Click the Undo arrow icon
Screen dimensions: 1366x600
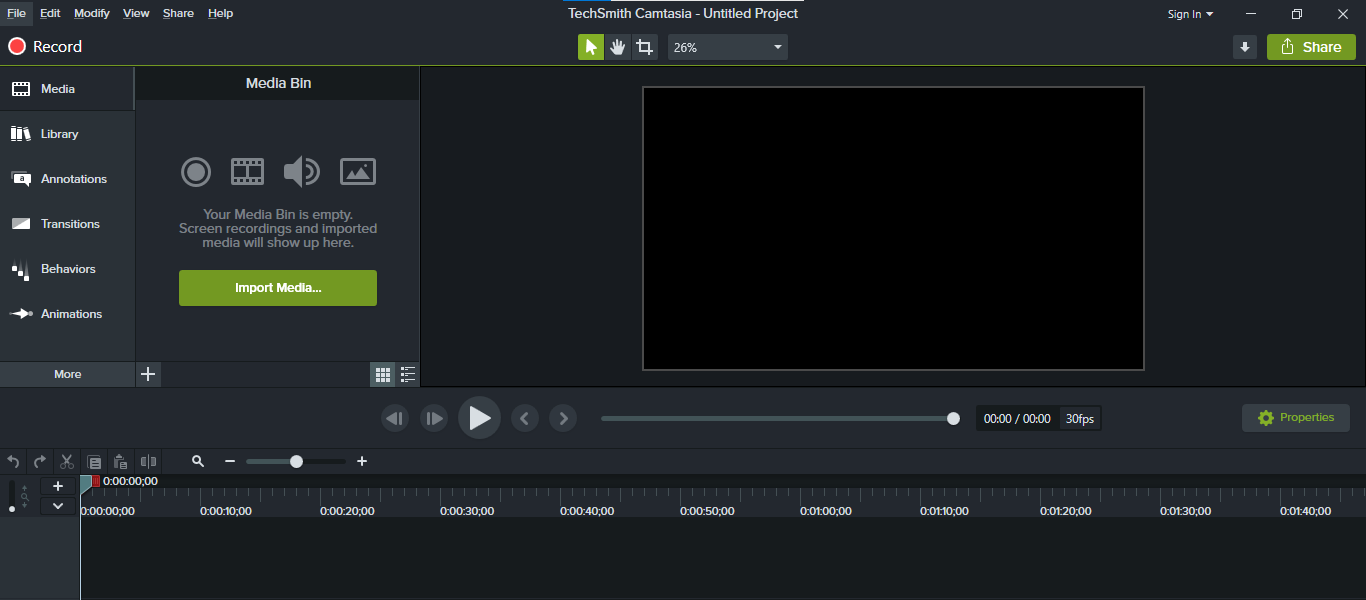pos(13,461)
